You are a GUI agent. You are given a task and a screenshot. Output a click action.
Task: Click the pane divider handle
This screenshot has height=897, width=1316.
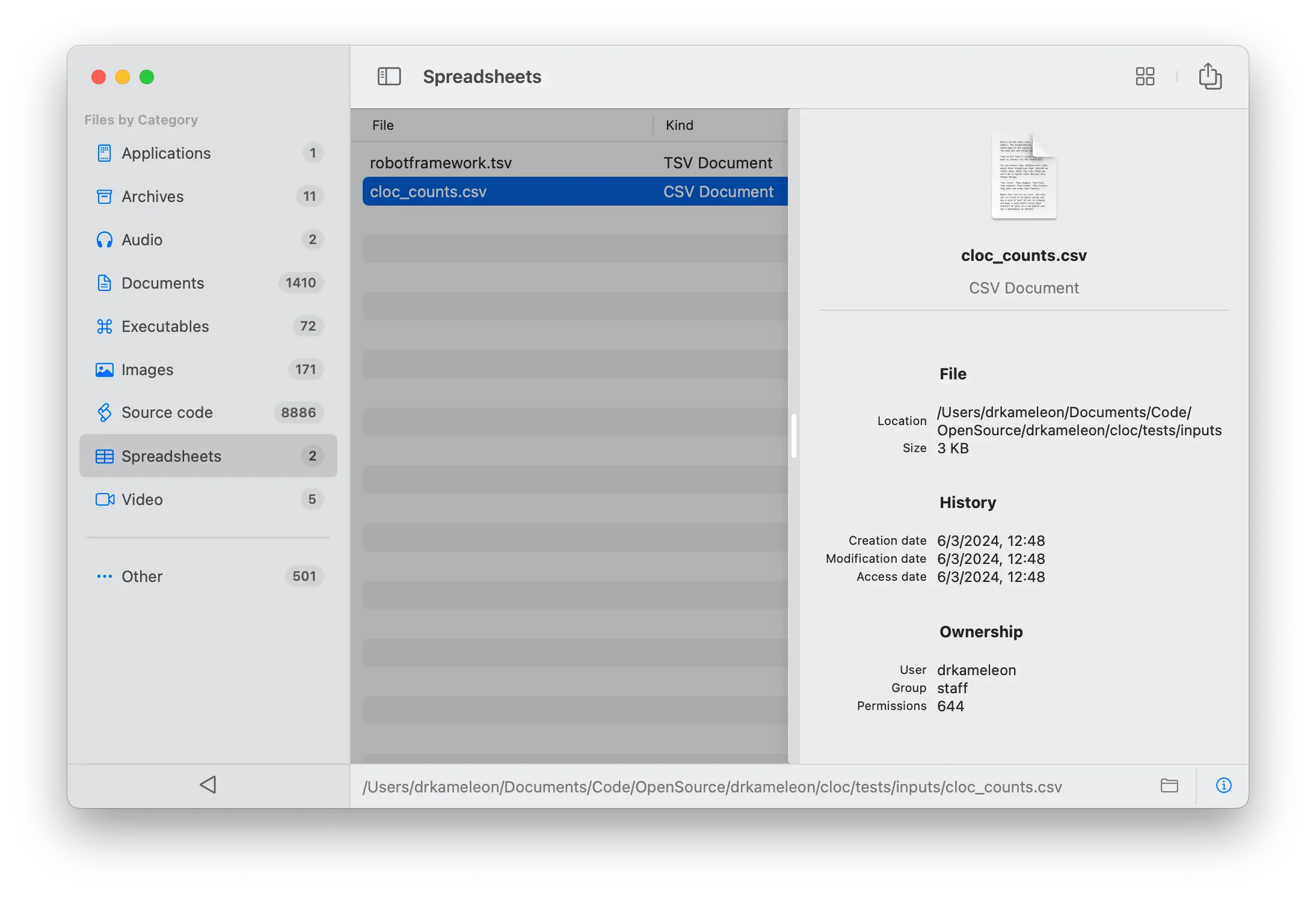tap(794, 436)
